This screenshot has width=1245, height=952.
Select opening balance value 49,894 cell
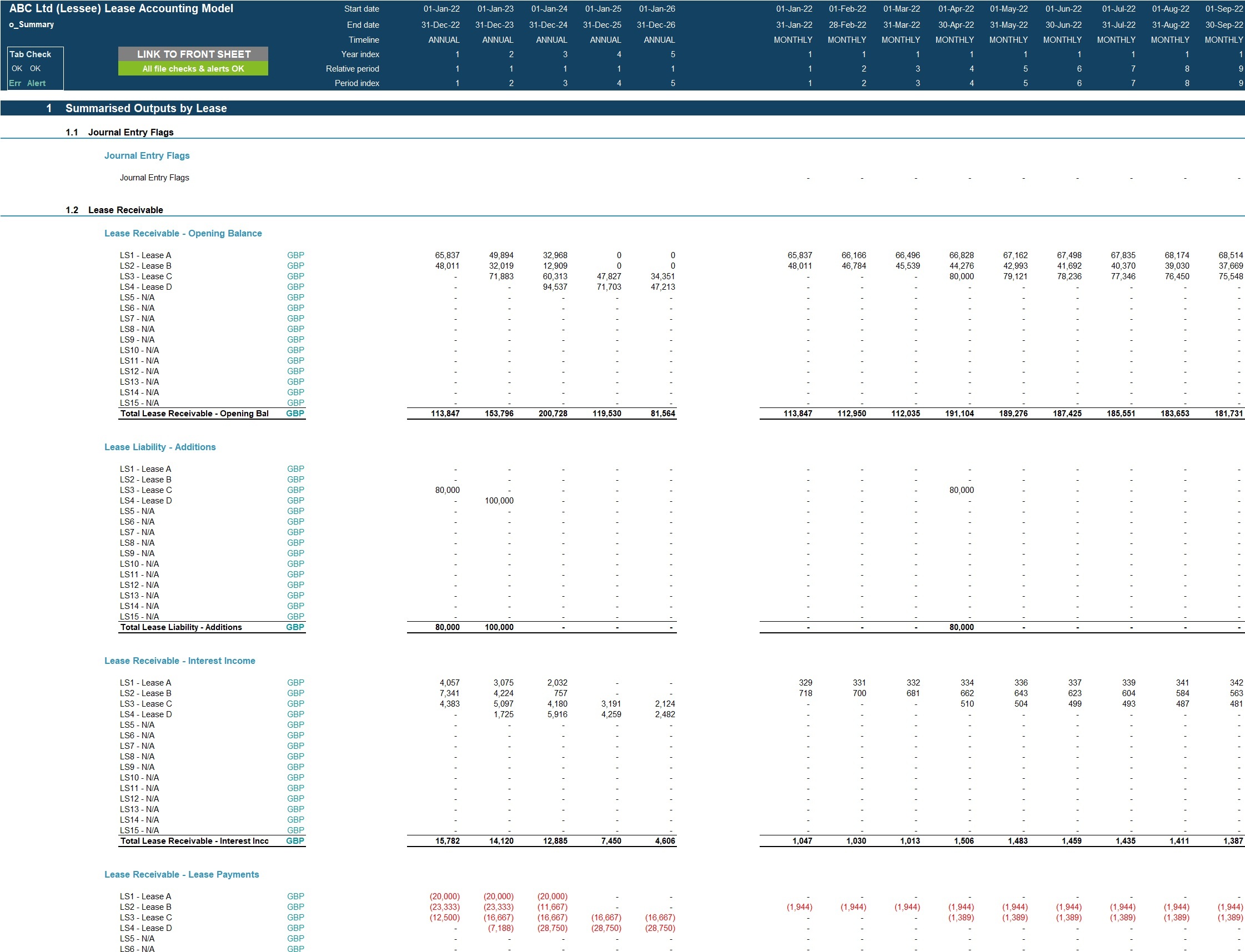click(x=501, y=255)
